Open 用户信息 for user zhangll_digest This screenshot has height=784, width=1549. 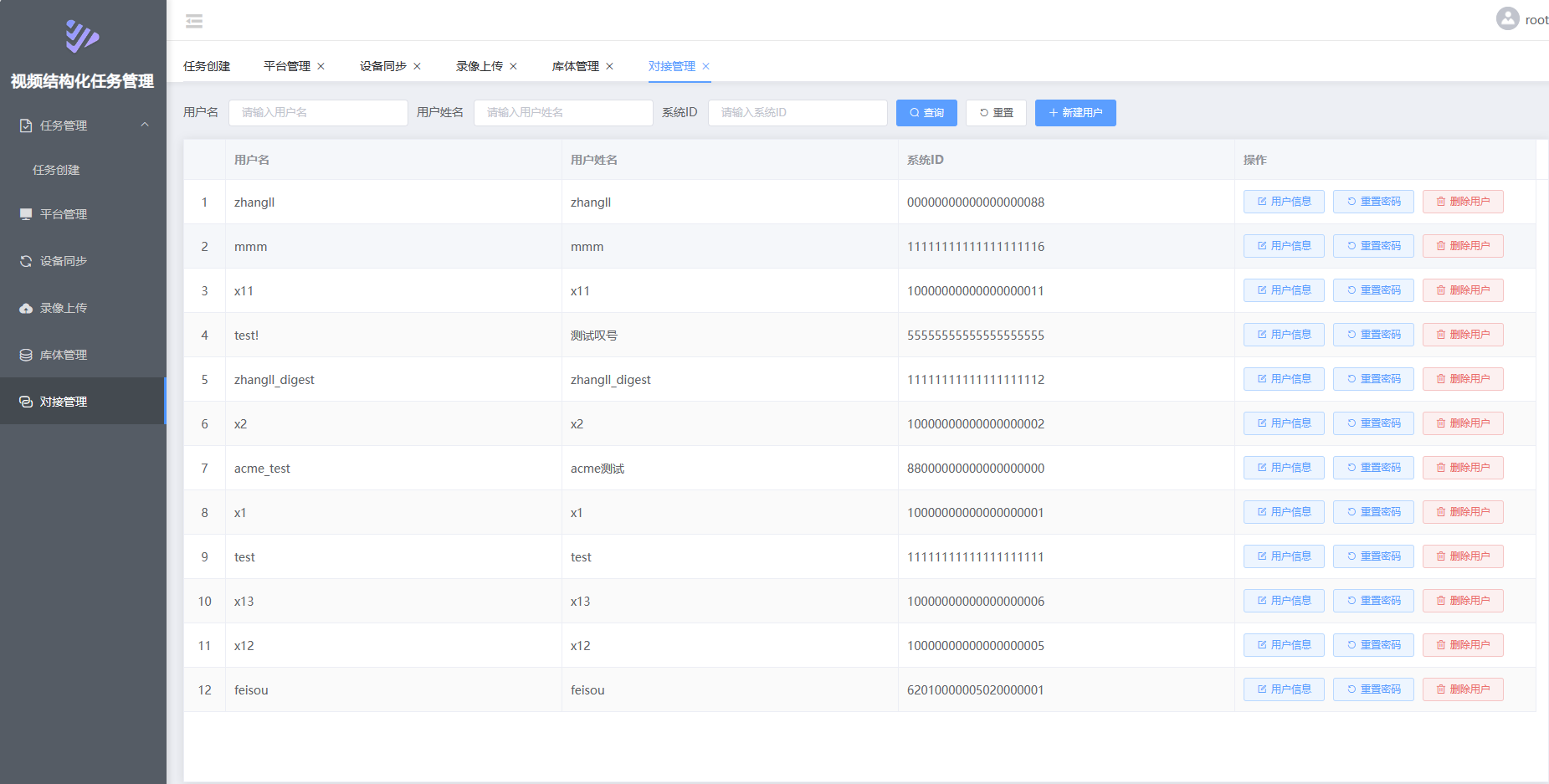tap(1284, 379)
